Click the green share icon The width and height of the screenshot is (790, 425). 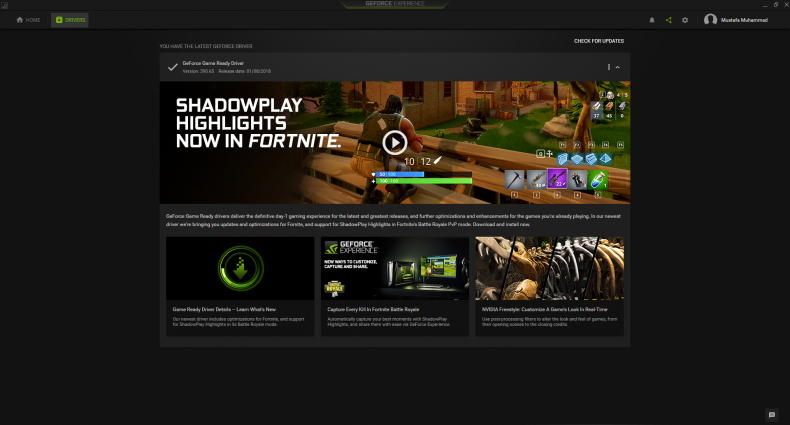(x=669, y=20)
